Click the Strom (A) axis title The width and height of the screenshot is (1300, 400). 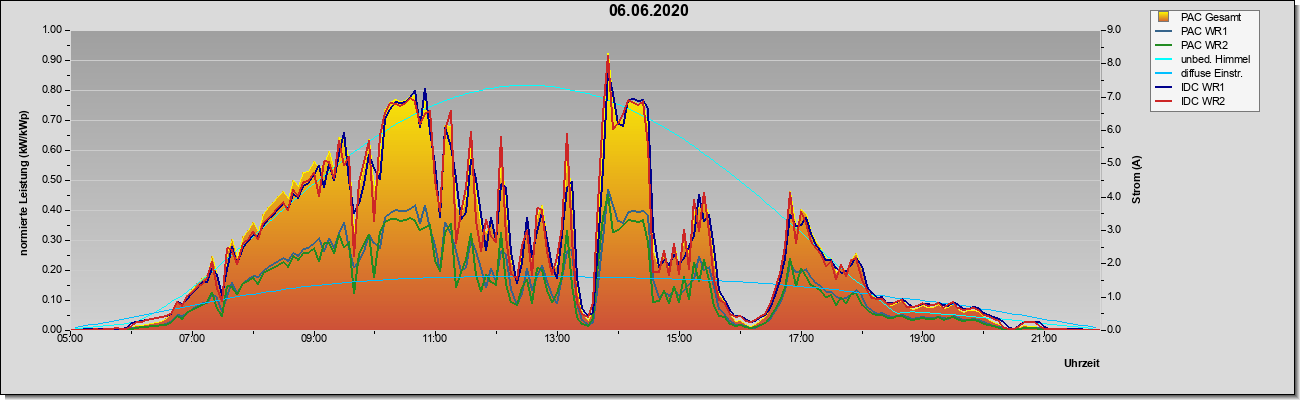coord(1136,179)
